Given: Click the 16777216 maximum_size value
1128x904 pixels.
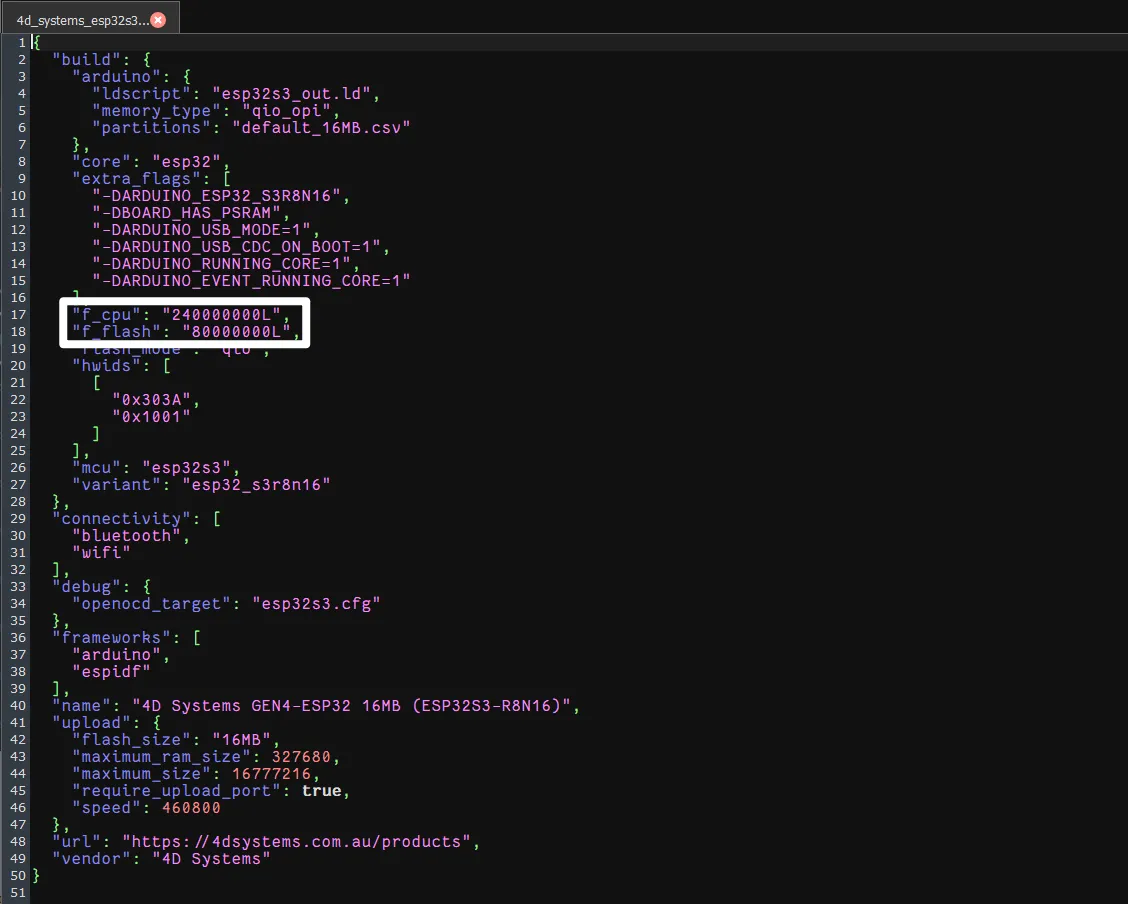Looking at the screenshot, I should (x=271, y=774).
